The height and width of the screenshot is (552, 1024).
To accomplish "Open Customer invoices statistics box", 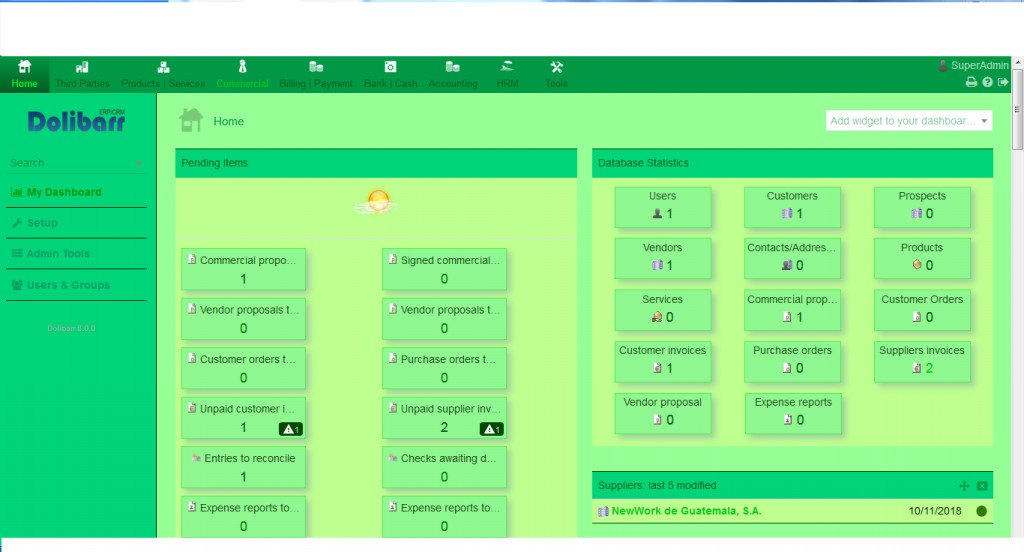I will 663,361.
